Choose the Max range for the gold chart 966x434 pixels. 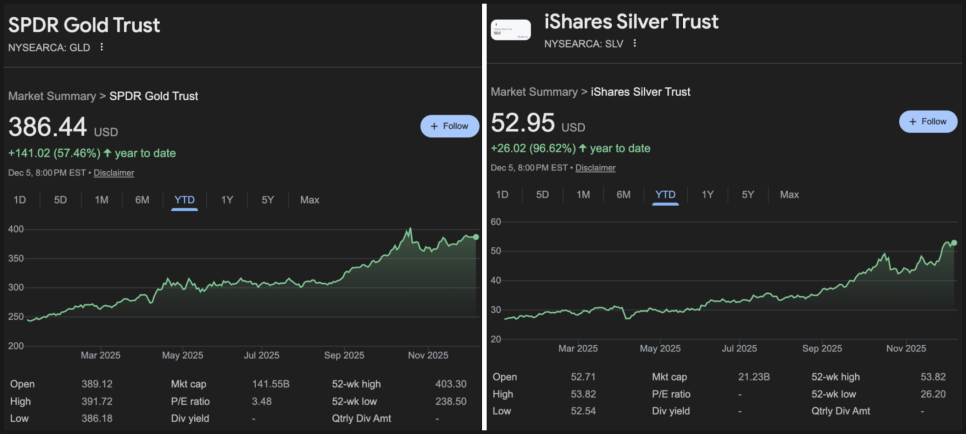[x=310, y=200]
